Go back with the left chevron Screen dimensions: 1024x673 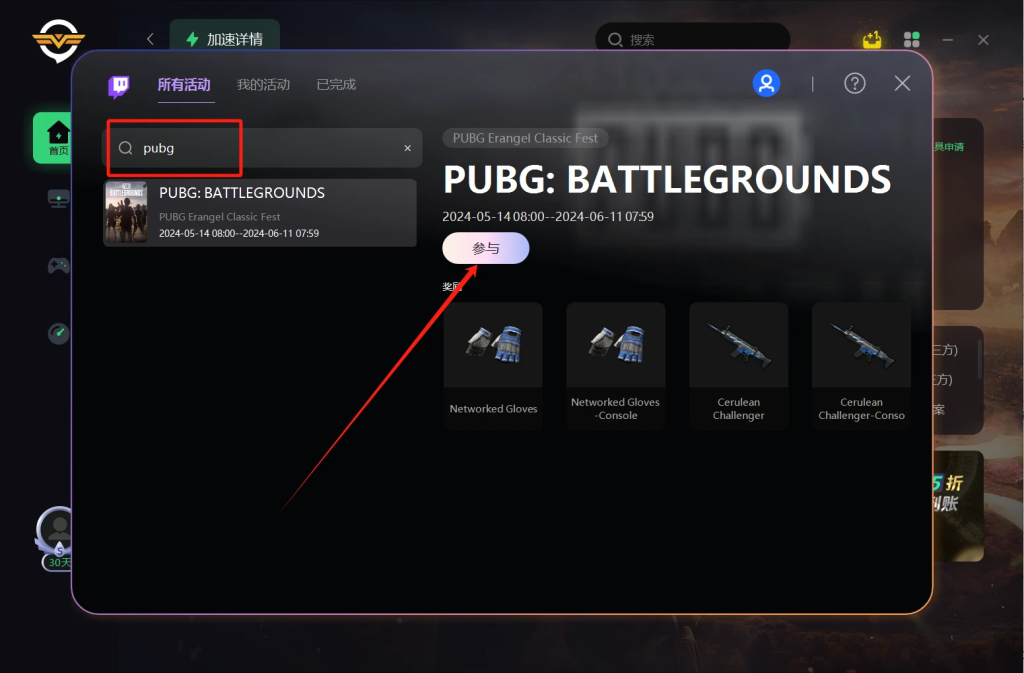151,39
